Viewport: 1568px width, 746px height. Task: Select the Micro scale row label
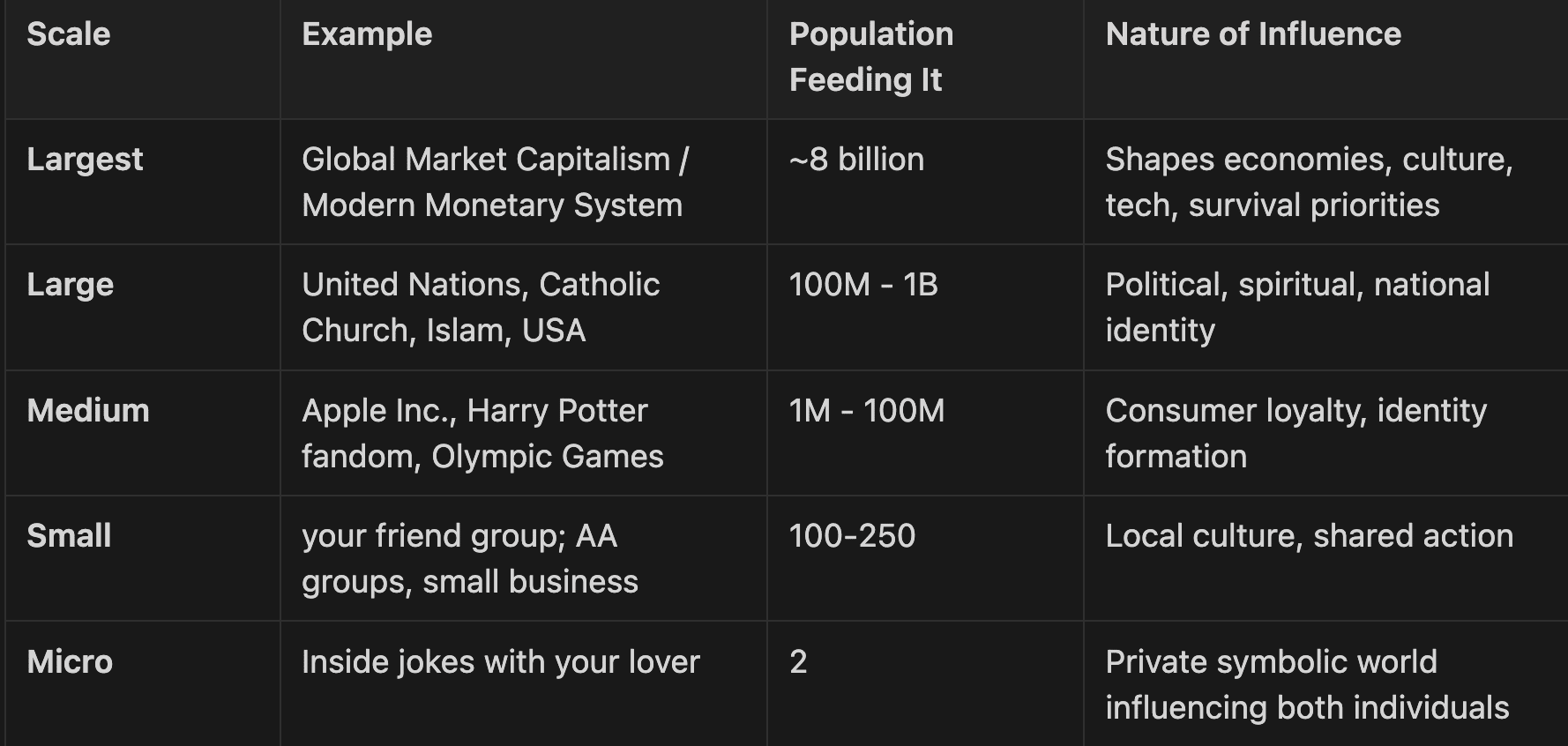[x=70, y=662]
